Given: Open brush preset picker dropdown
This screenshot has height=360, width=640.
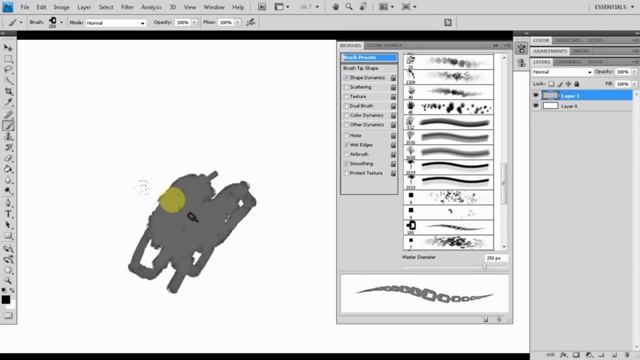Looking at the screenshot, I should pos(61,22).
